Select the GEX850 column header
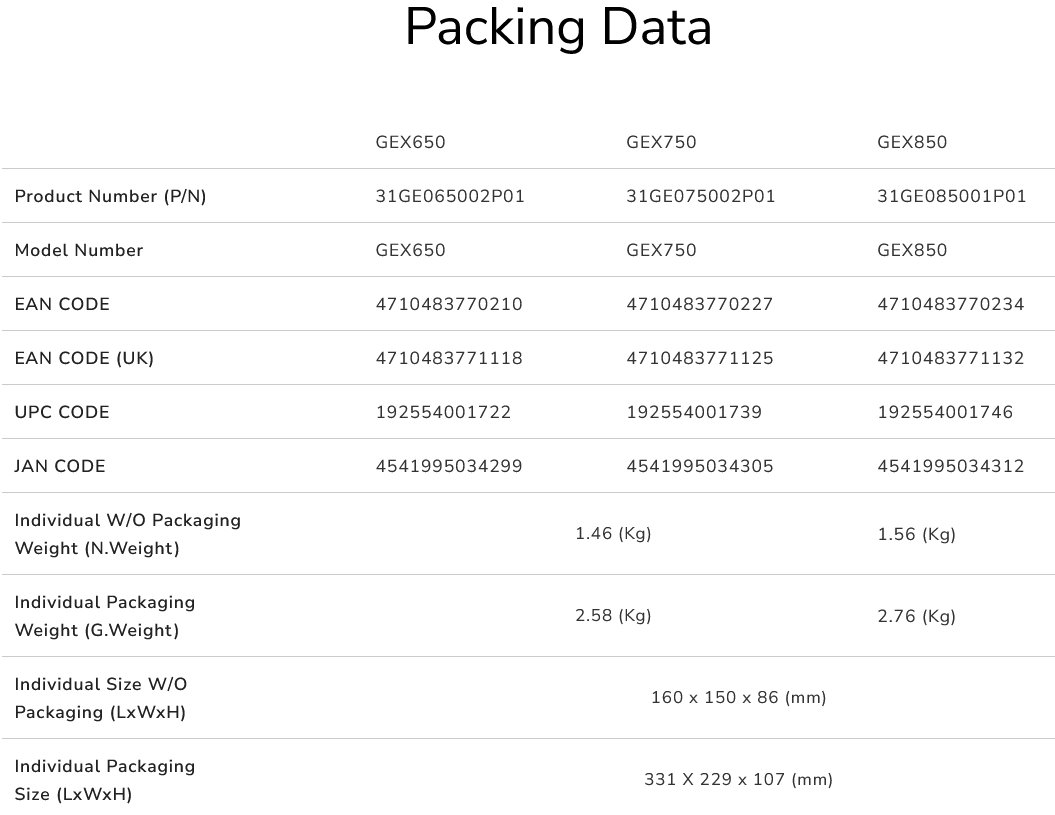 (x=912, y=142)
